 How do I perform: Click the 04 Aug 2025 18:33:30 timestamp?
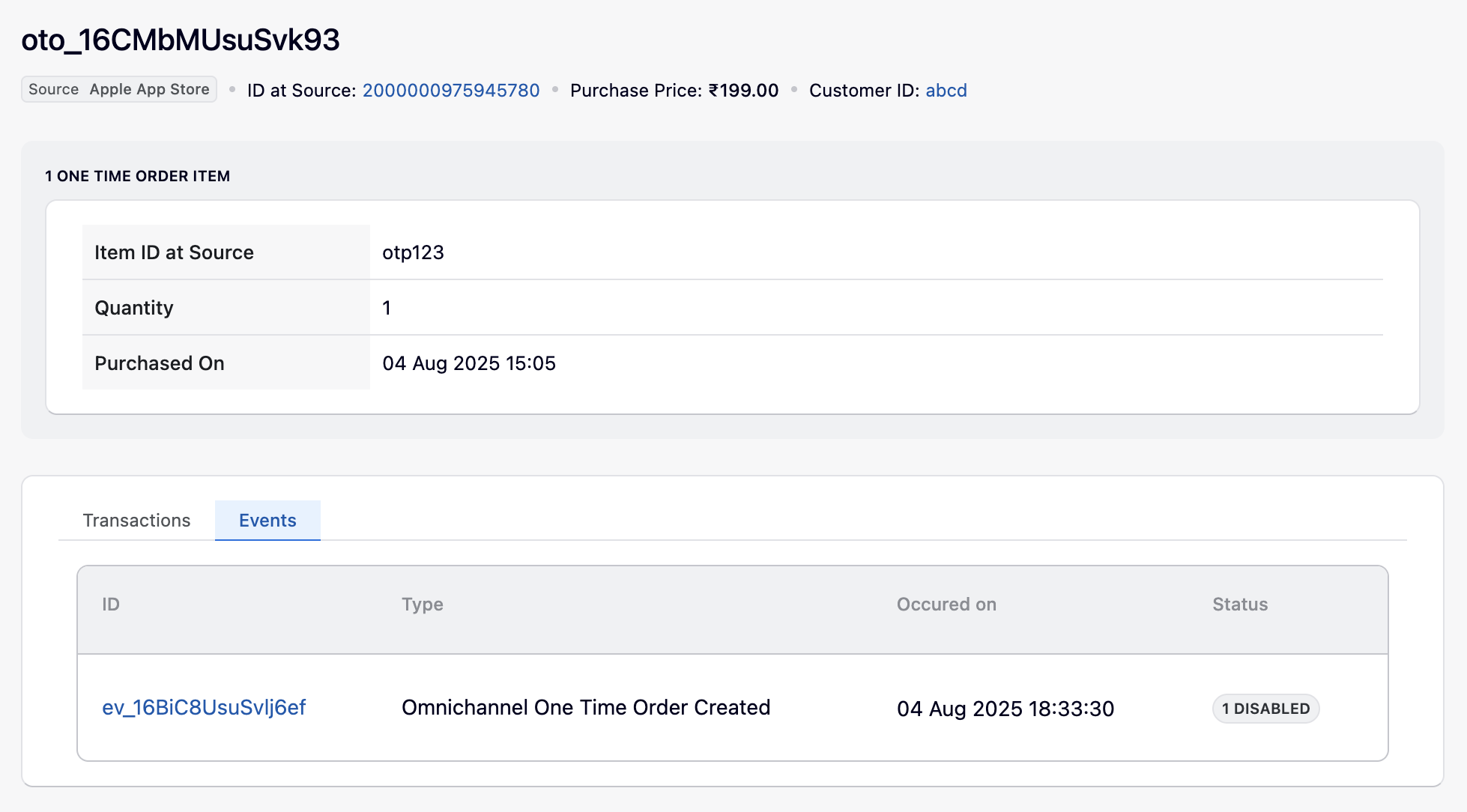(1005, 709)
